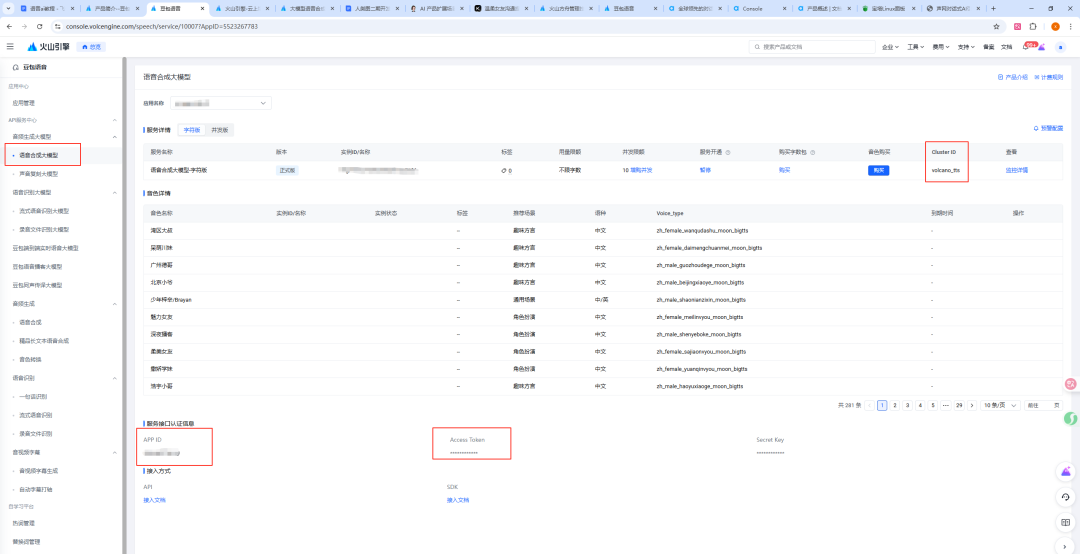Collapse the 音视频字幕 sidebar group
Screen dimensions: 1080x554
114,452
